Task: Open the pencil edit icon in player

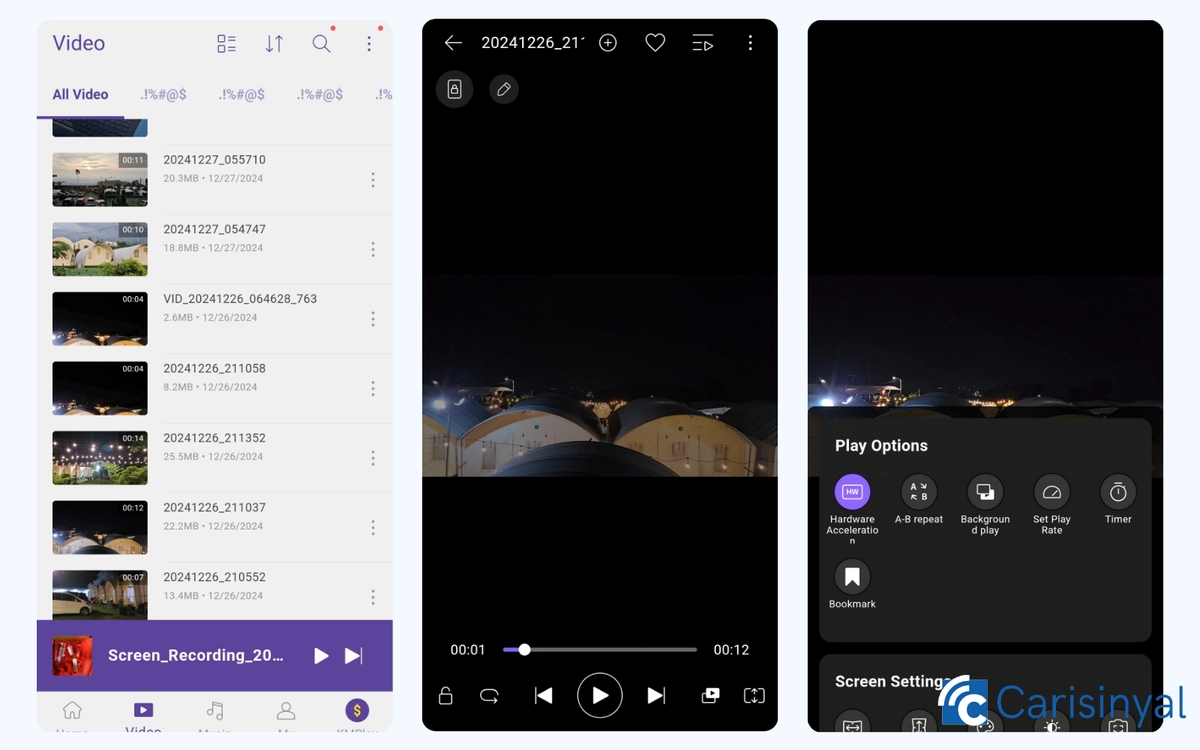Action: (x=504, y=89)
